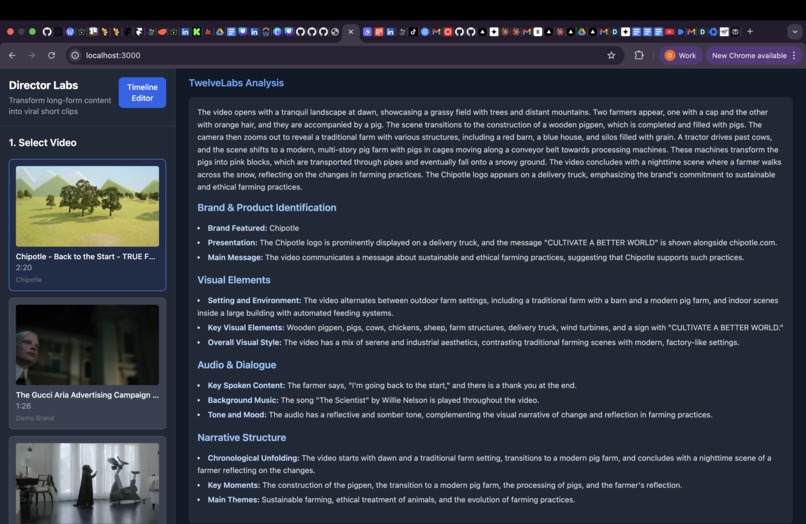Click the 1. Select Video heading
The width and height of the screenshot is (806, 524).
pos(43,143)
